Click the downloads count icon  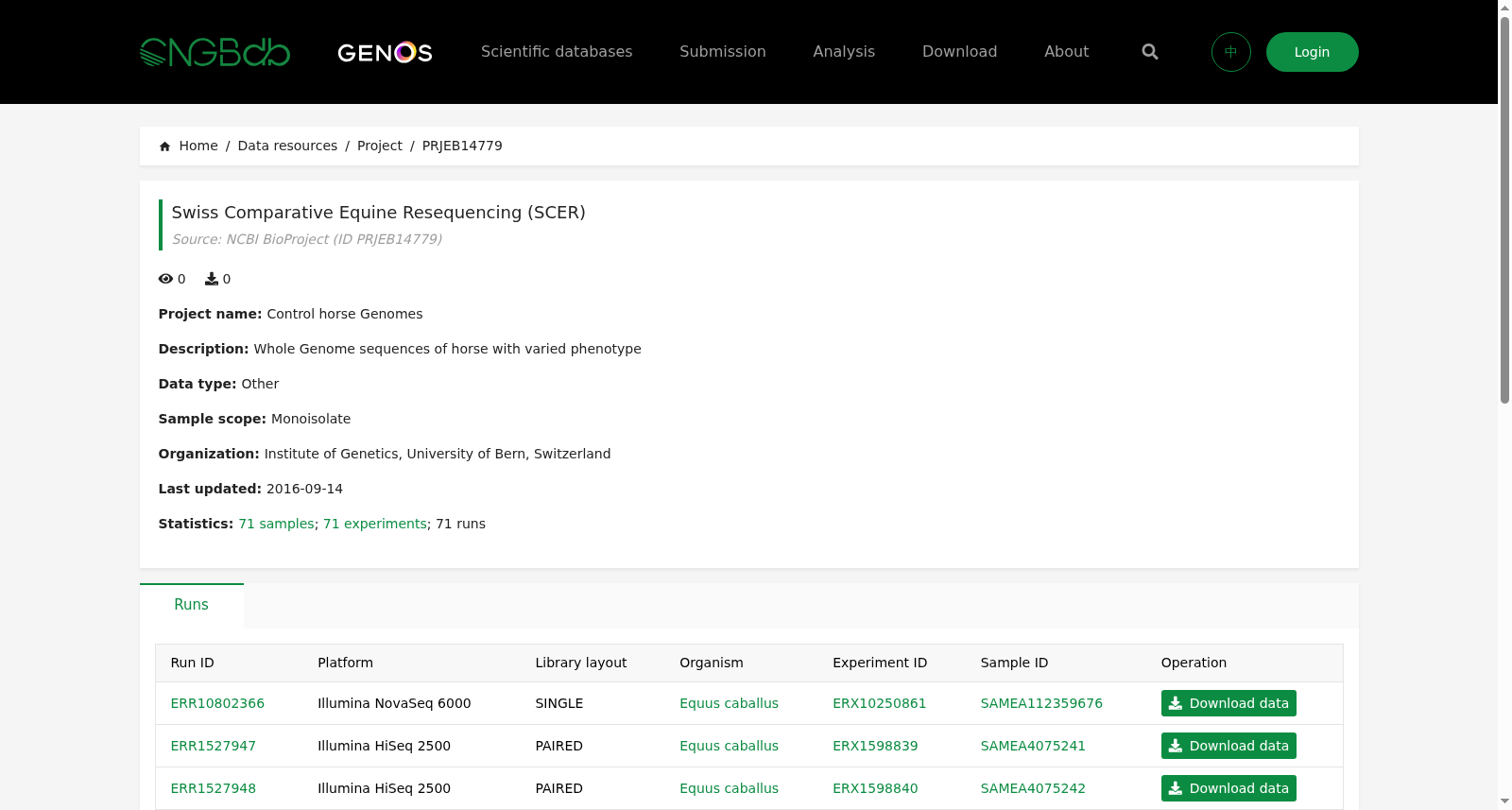coord(212,279)
